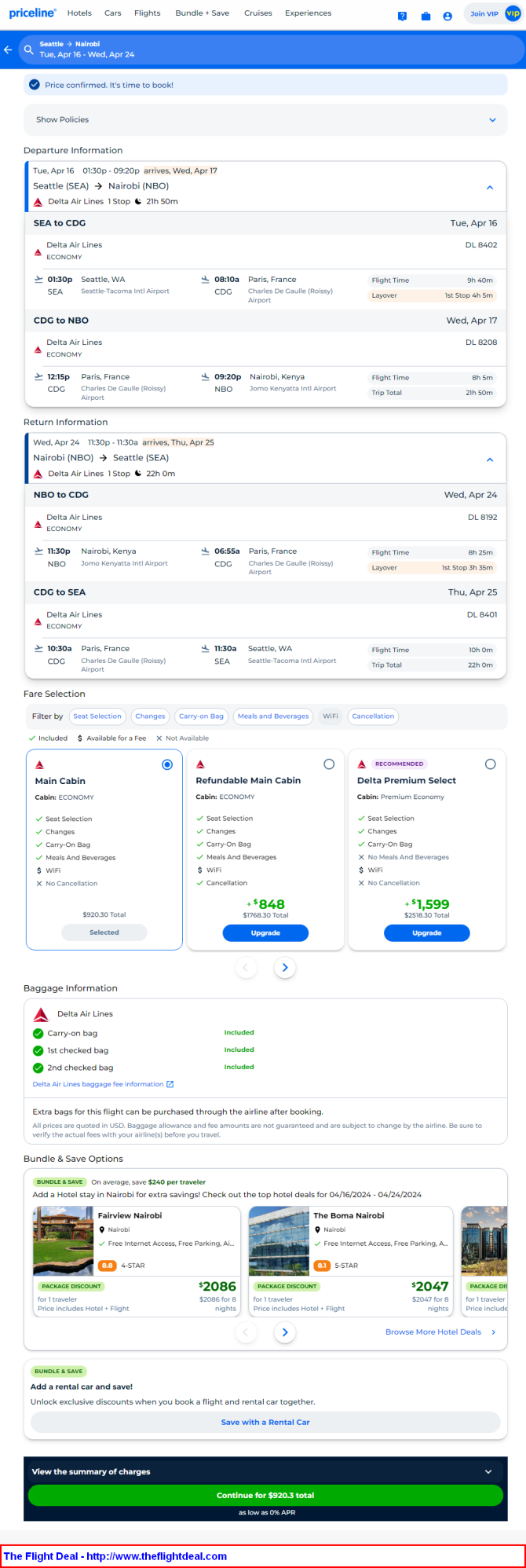Toggle the WiFi filter chip
This screenshot has width=526, height=1568.
331,716
